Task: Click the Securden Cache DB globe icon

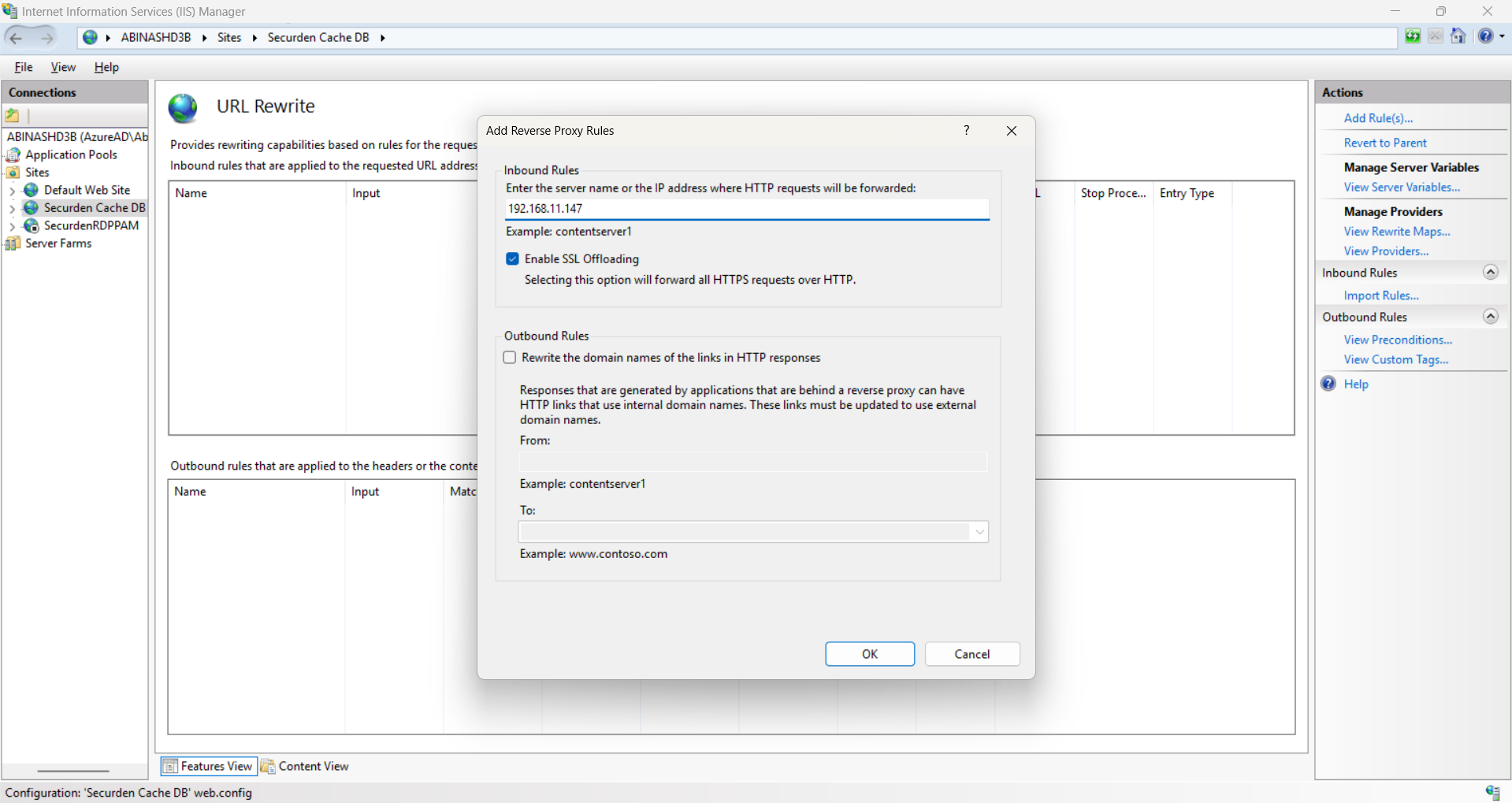Action: 32,207
